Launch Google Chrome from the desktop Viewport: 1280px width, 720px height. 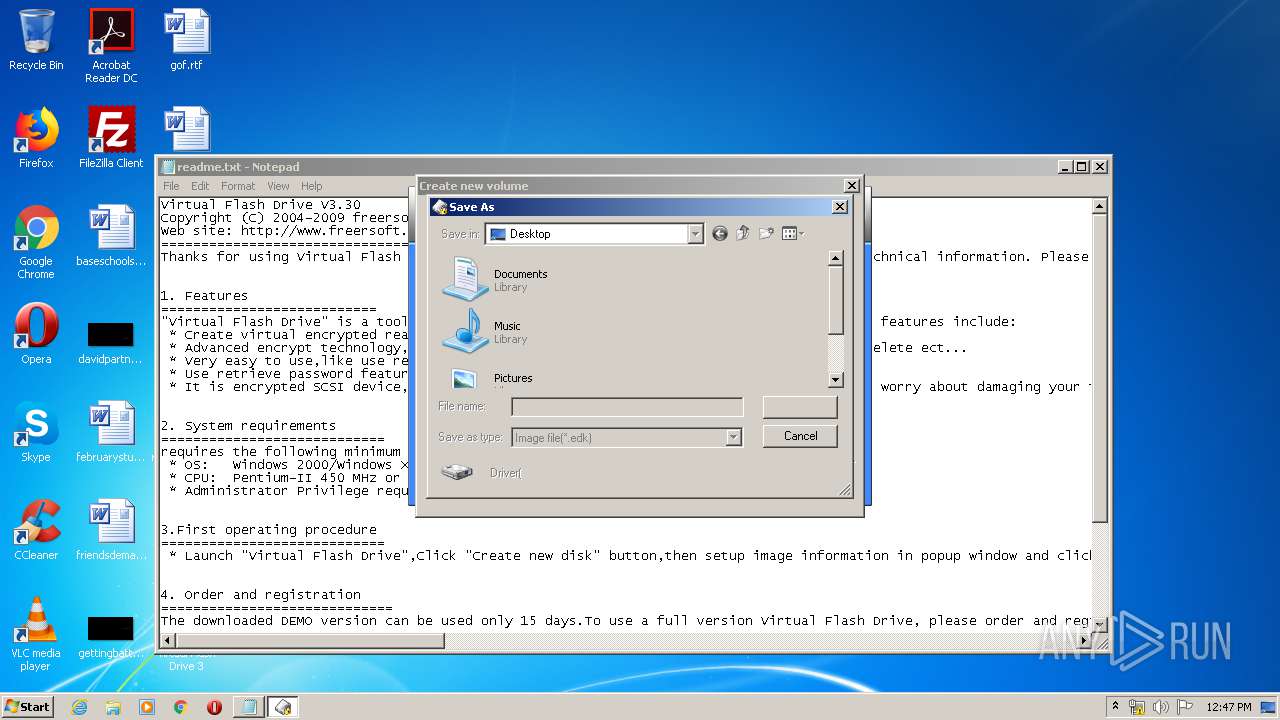click(36, 242)
